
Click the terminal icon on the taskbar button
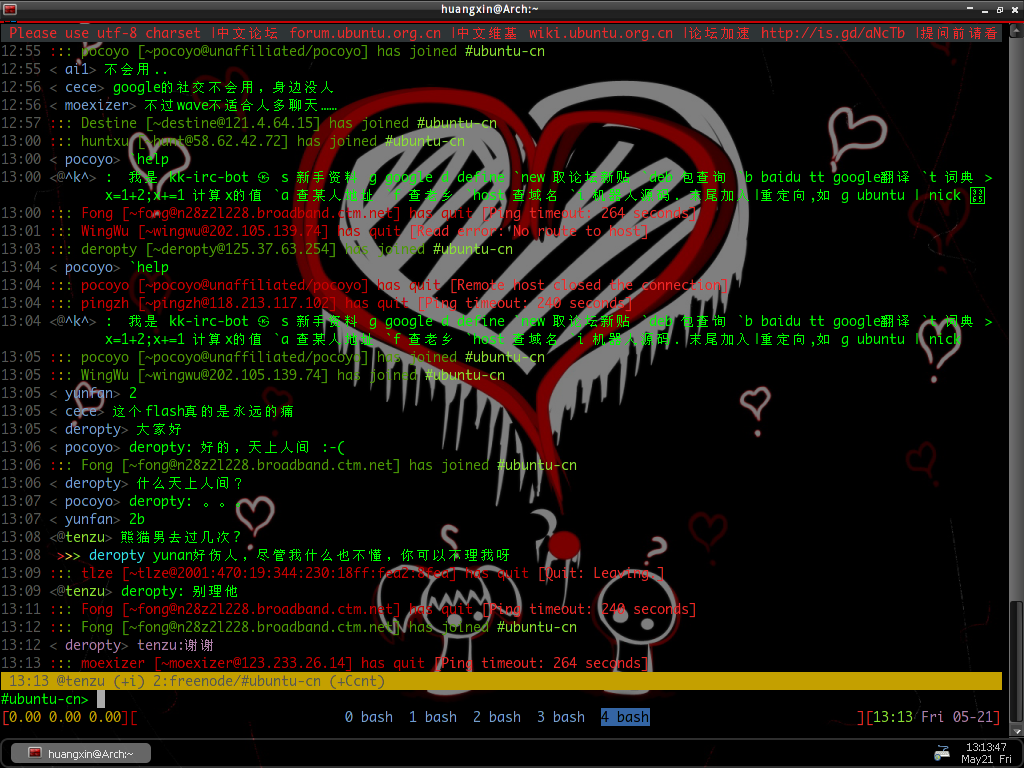(35, 753)
